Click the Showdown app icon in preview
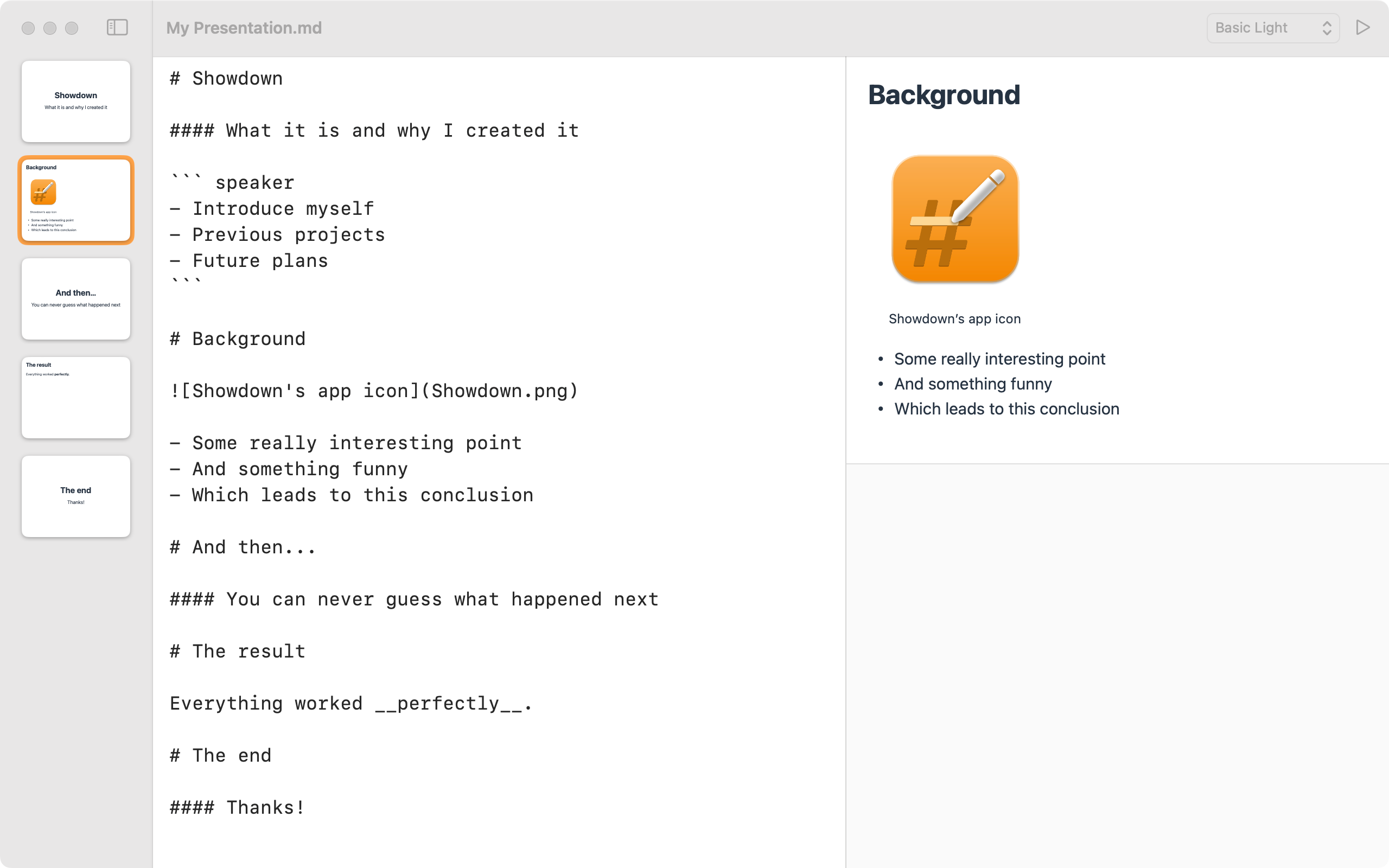The width and height of the screenshot is (1389, 868). point(955,219)
